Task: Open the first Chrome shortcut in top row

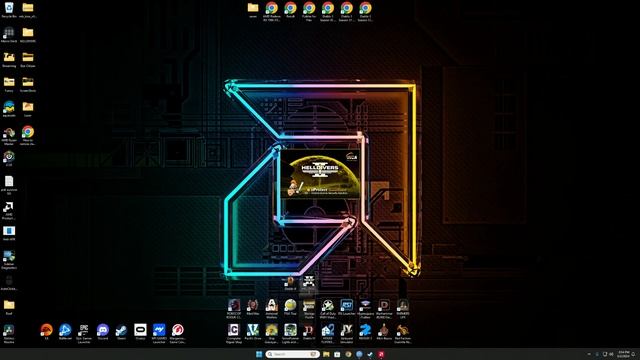Action: point(271,11)
